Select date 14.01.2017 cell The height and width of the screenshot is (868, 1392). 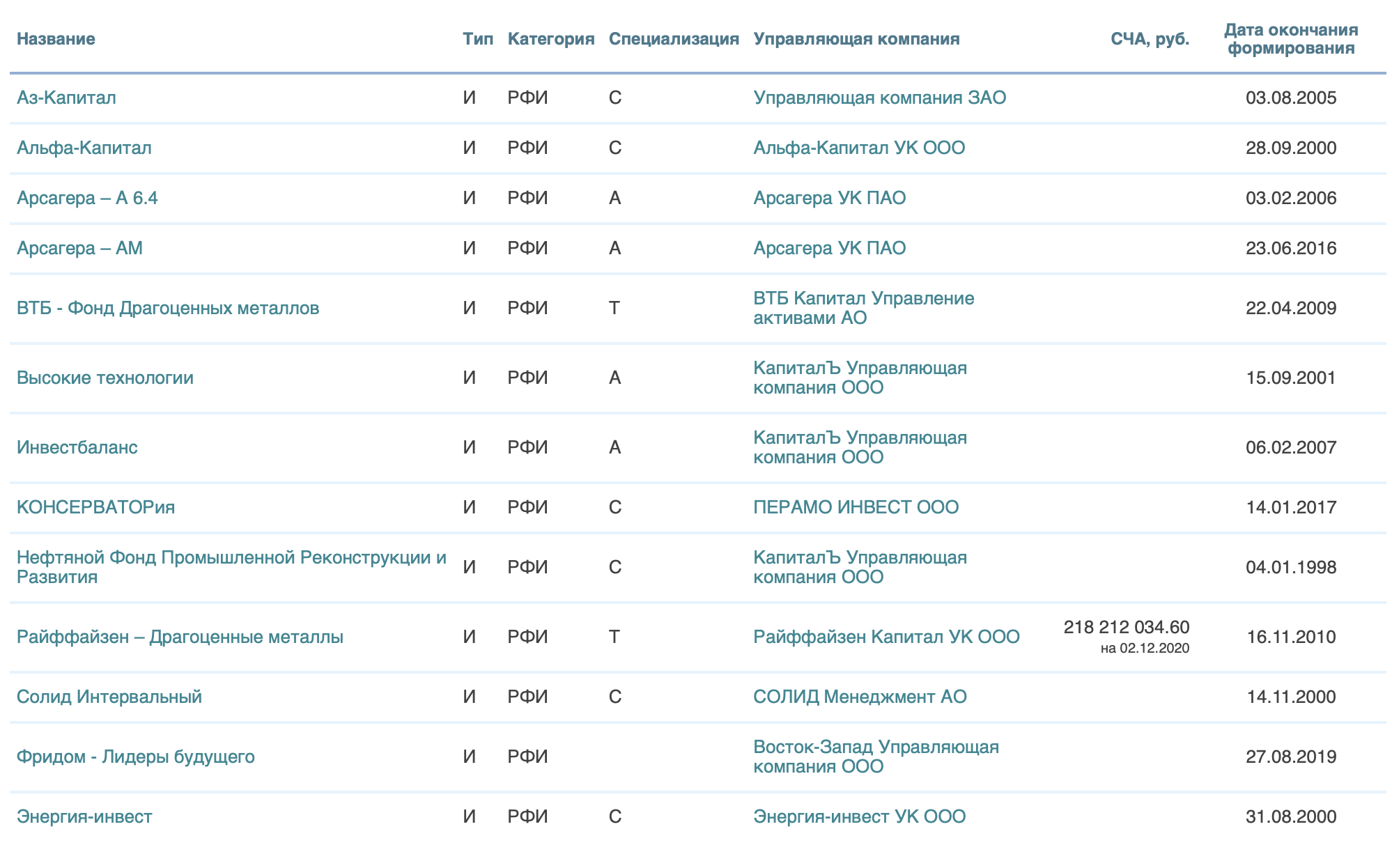pos(1291,507)
